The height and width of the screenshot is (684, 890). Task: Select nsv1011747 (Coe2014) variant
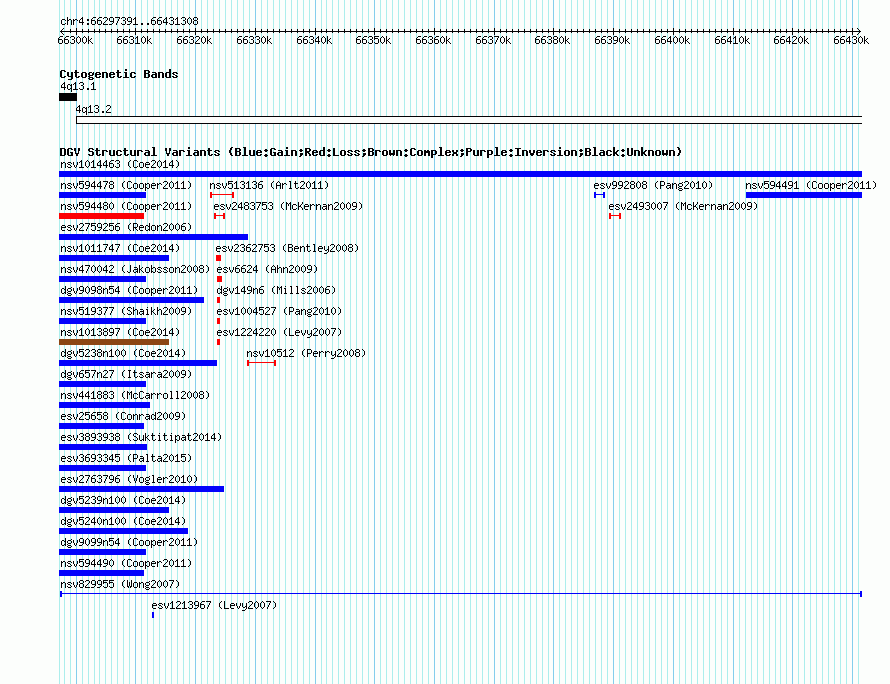point(120,249)
